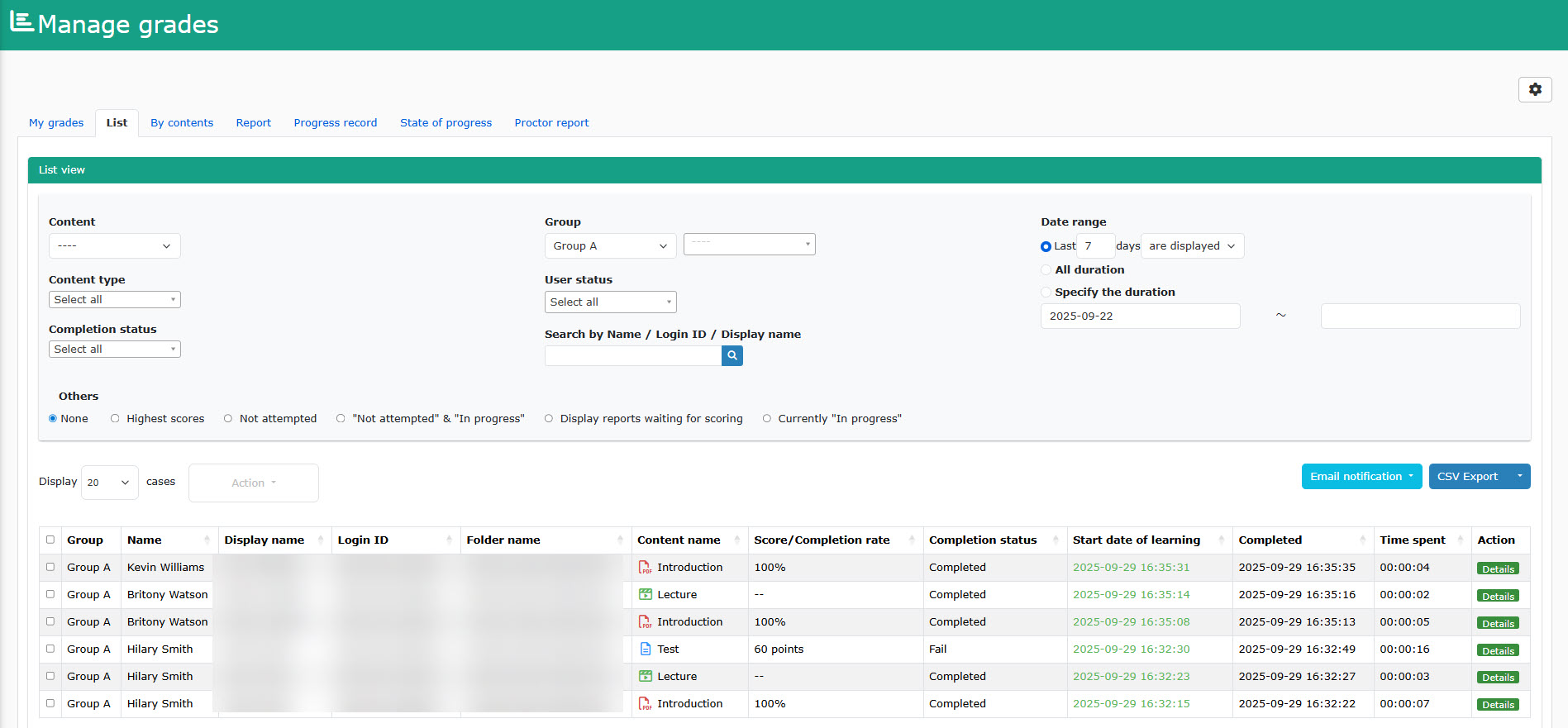1568x728 pixels.
Task: Click PDF icon in Kevin Williams' Introduction row
Action: pyautogui.click(x=645, y=568)
